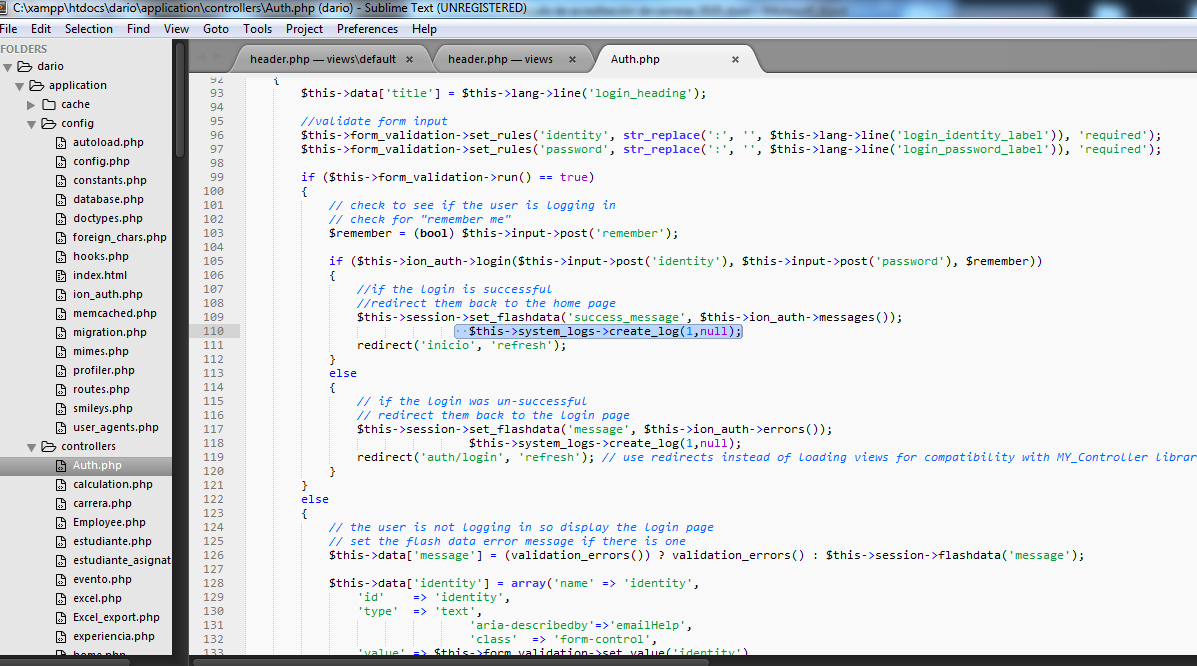Click line number 110 in gutter

click(x=213, y=331)
